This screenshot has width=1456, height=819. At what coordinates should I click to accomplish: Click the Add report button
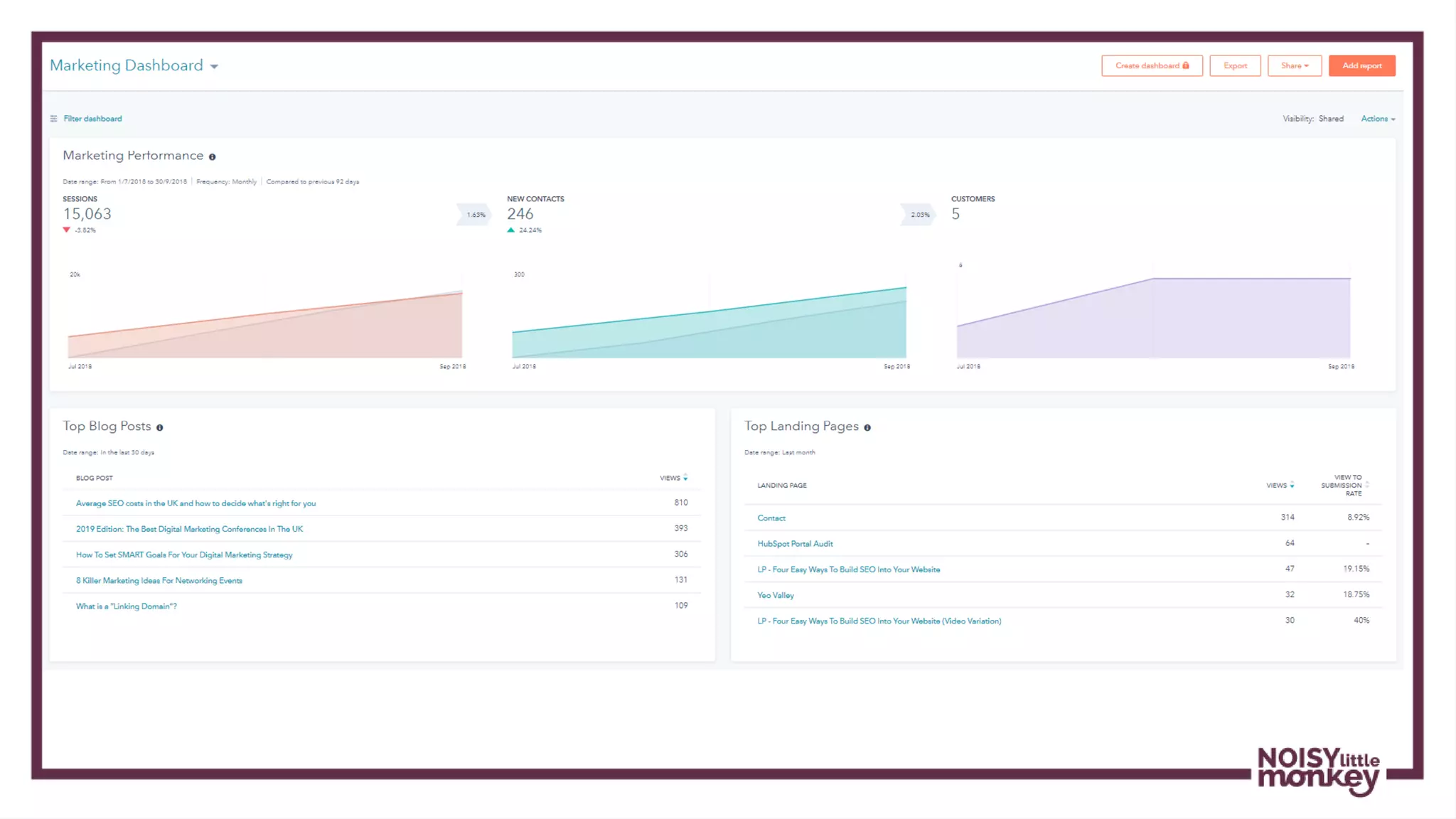click(x=1361, y=65)
